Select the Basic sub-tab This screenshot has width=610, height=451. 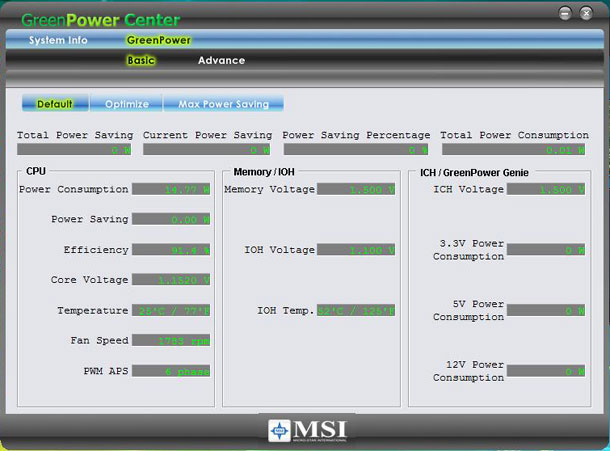[141, 60]
